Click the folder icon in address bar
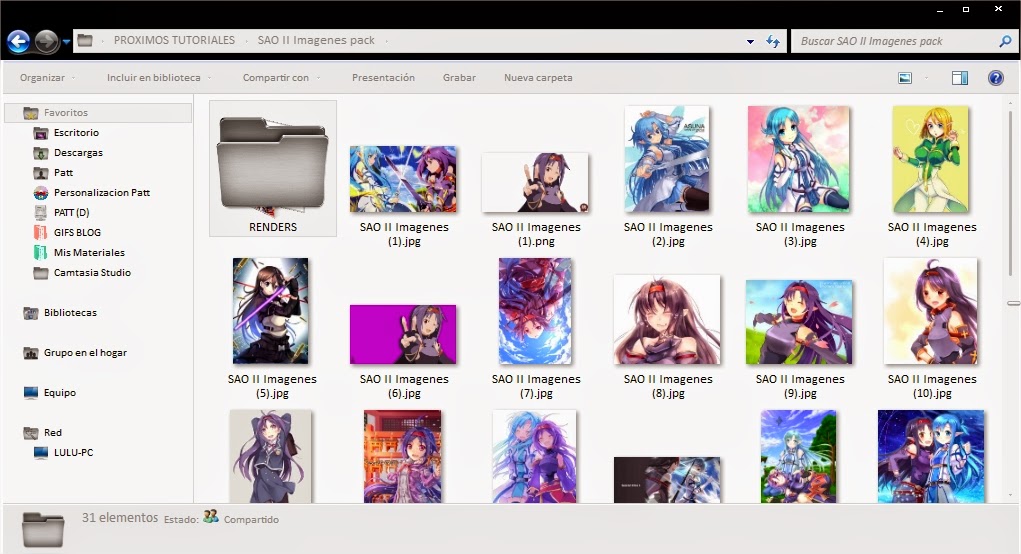The height and width of the screenshot is (554, 1021). [85, 40]
